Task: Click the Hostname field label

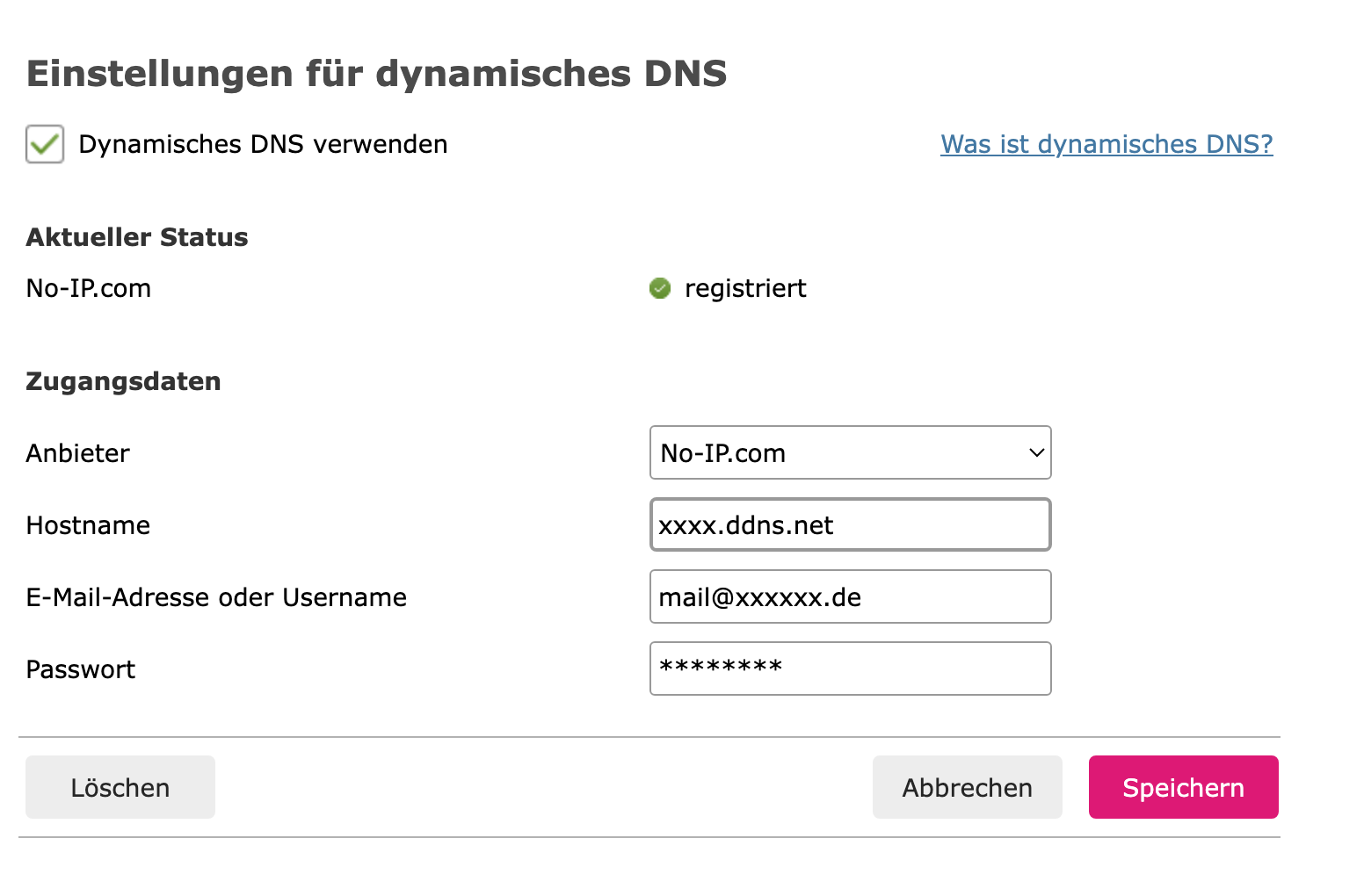Action: [88, 525]
